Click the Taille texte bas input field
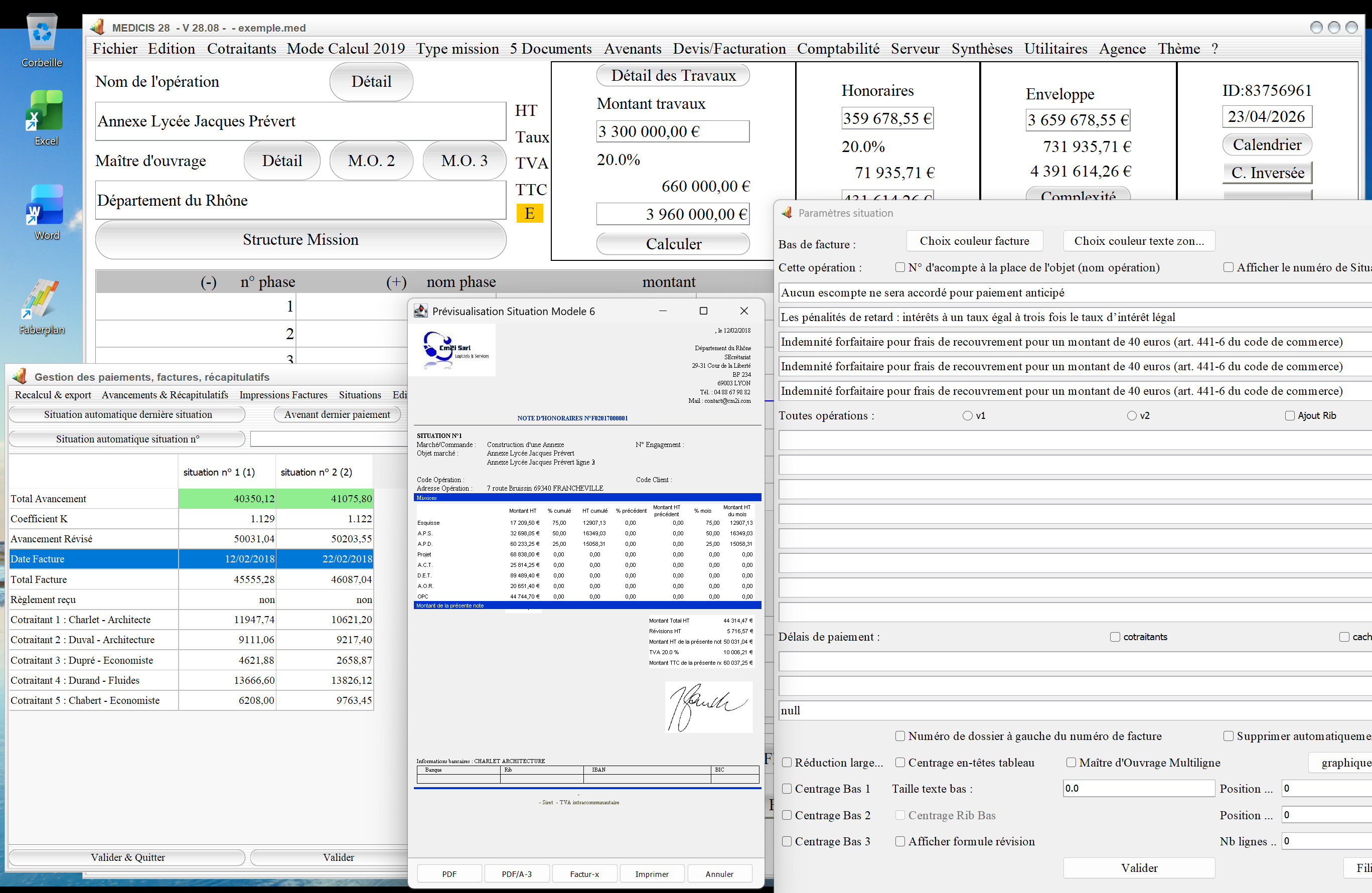 pos(1139,788)
